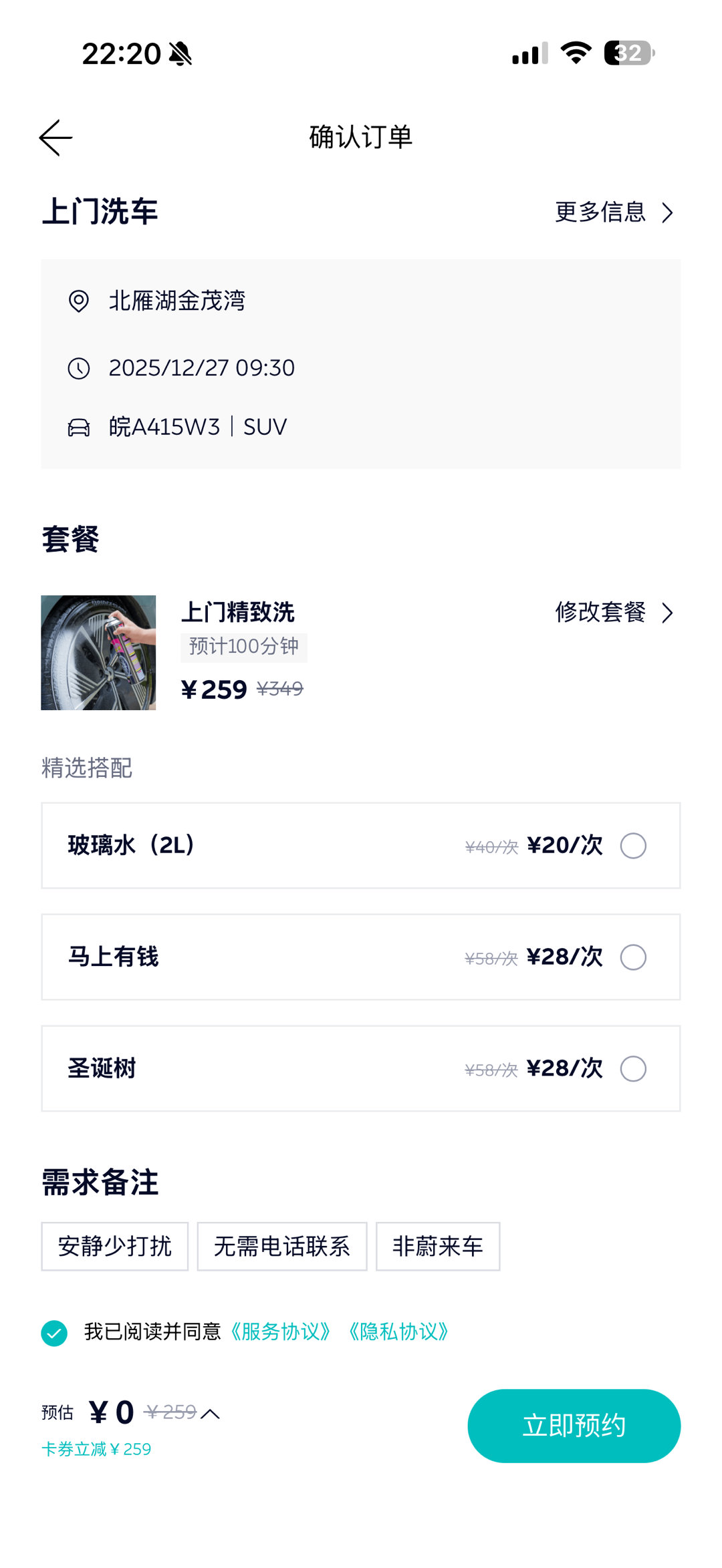Viewport: 722px width, 1568px height.
Task: Select the 无需电话联系 remark tag
Action: [x=282, y=1247]
